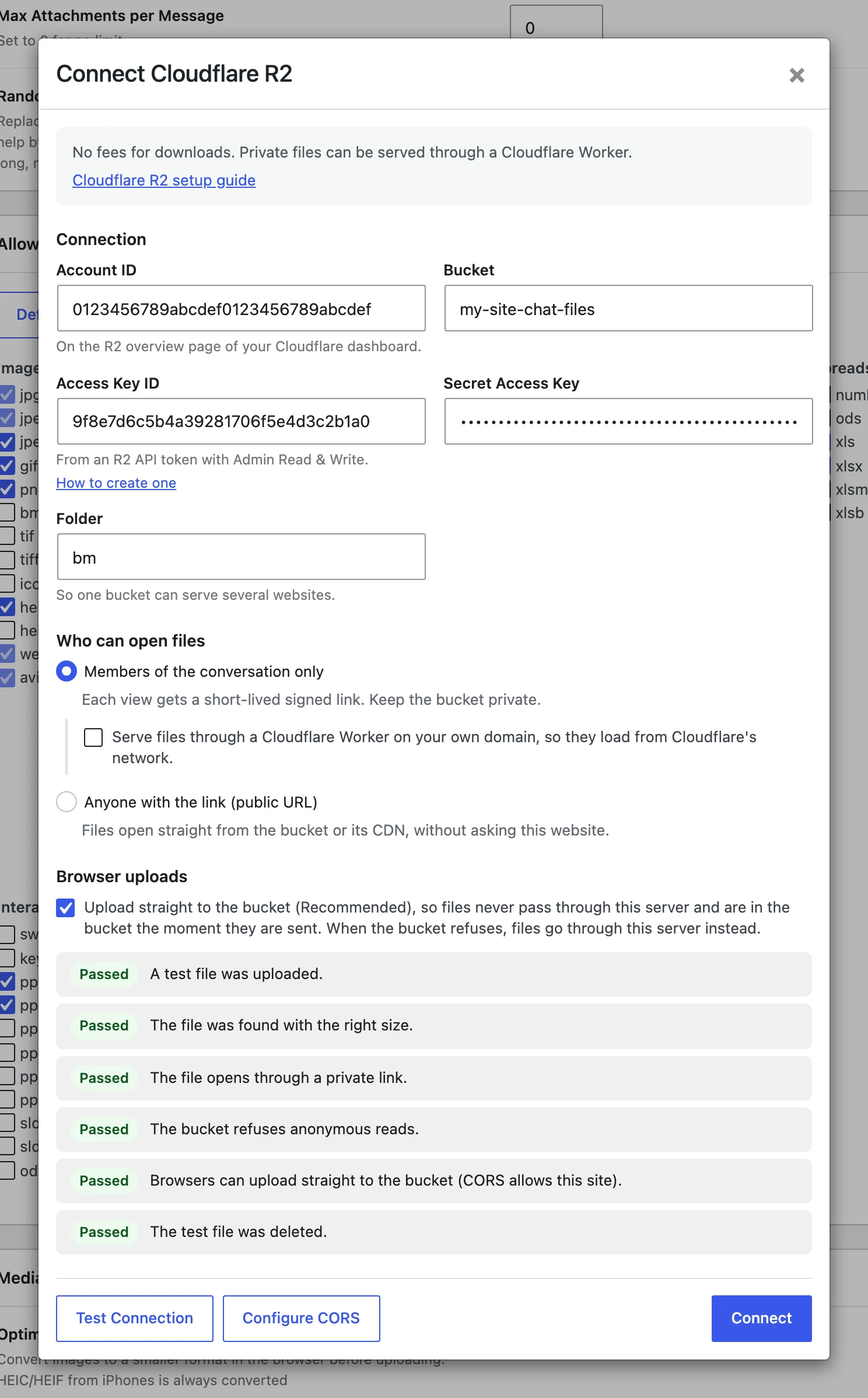Open the Cloudflare R2 setup guide link
The height and width of the screenshot is (1398, 868).
[164, 180]
